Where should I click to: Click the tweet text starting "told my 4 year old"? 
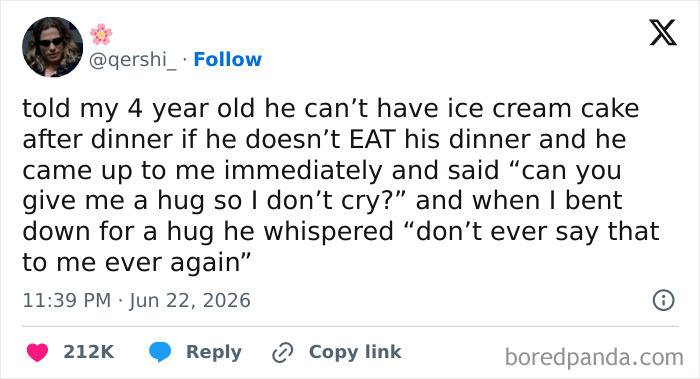(x=341, y=185)
